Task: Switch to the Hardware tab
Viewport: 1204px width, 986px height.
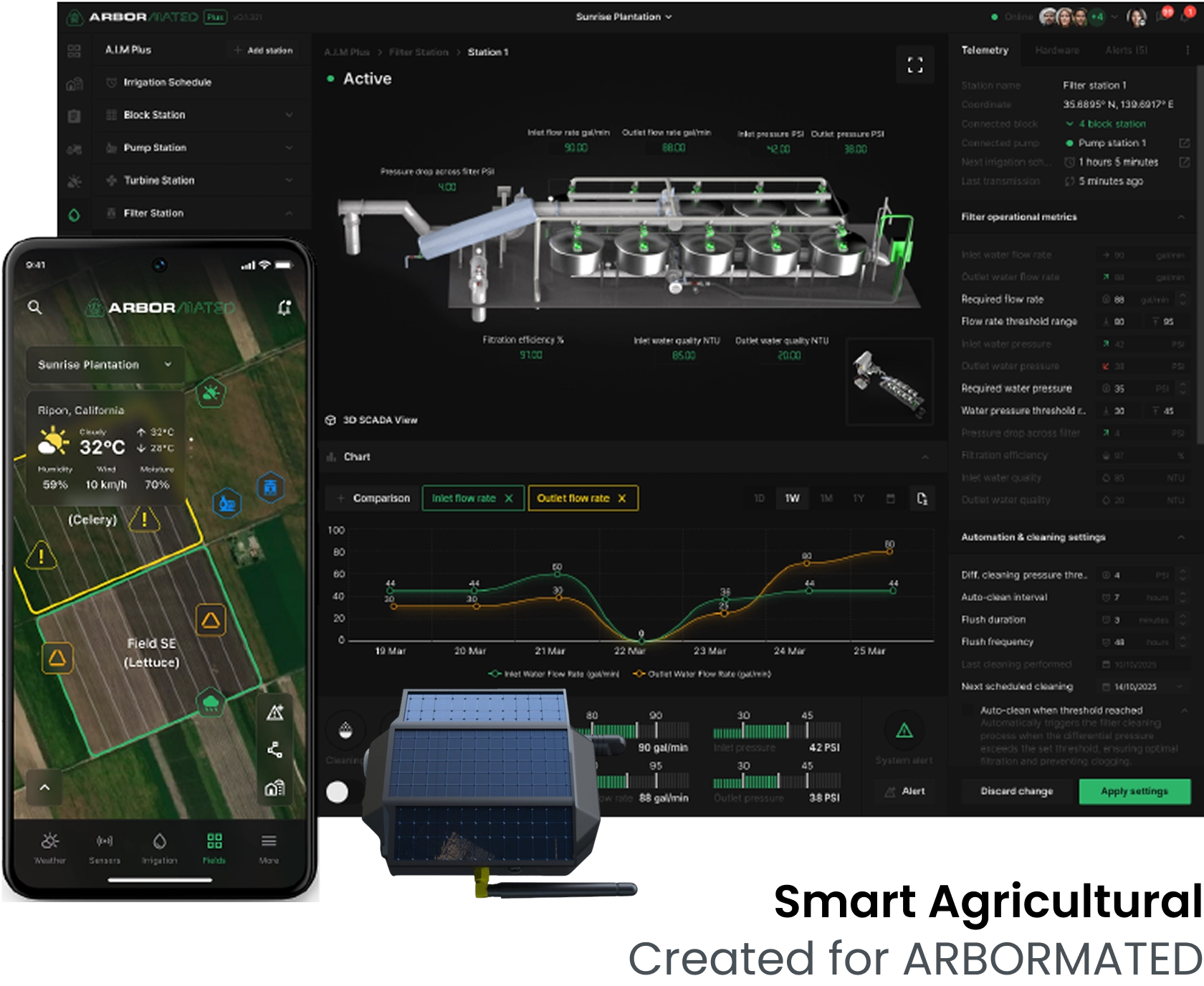Action: point(1057,50)
